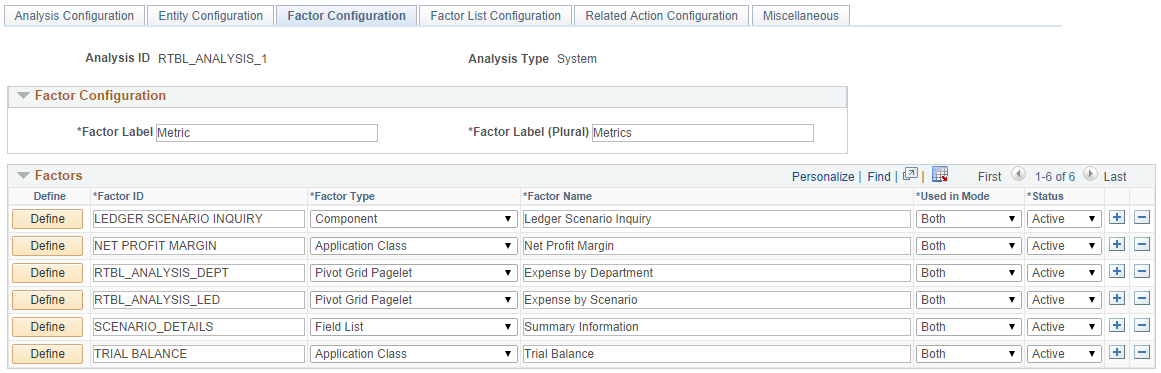Screen dimensions: 1161x373
Task: Edit Factor ID field TRIAL BALANCE
Action: [x=198, y=354]
